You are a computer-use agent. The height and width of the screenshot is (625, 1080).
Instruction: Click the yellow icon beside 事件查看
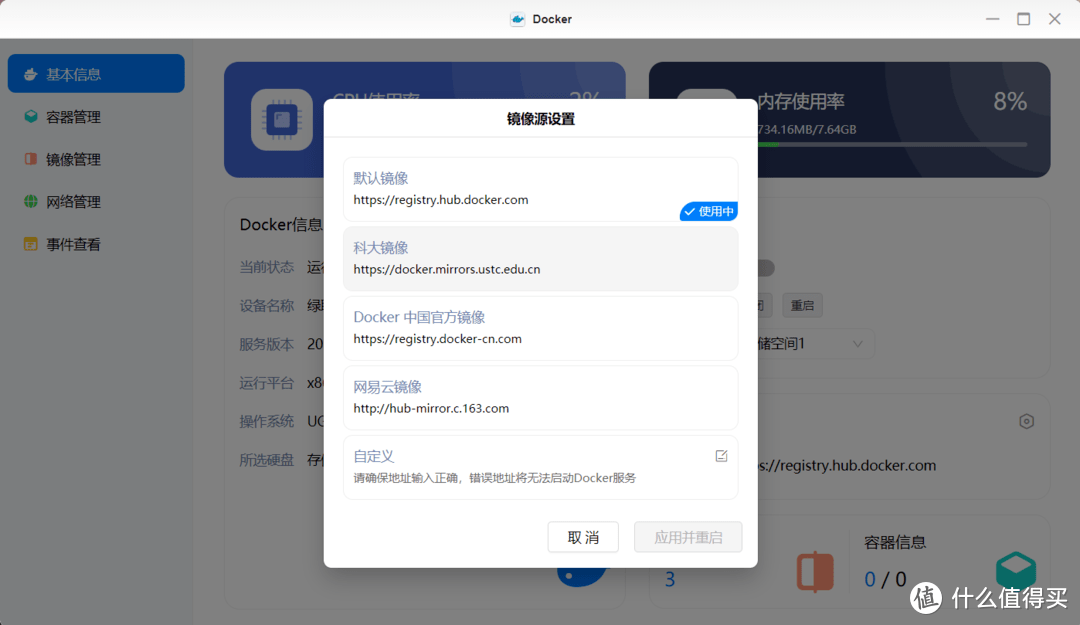click(30, 244)
